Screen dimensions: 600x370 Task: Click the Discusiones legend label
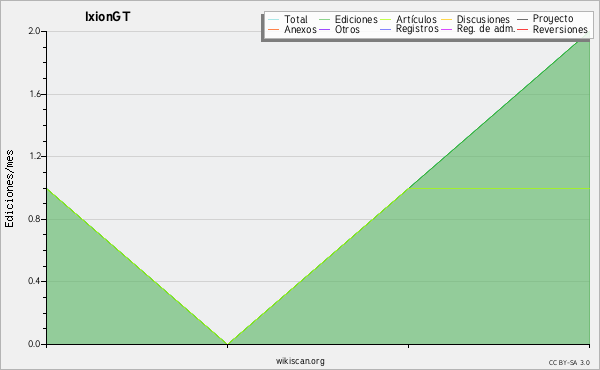click(483, 19)
